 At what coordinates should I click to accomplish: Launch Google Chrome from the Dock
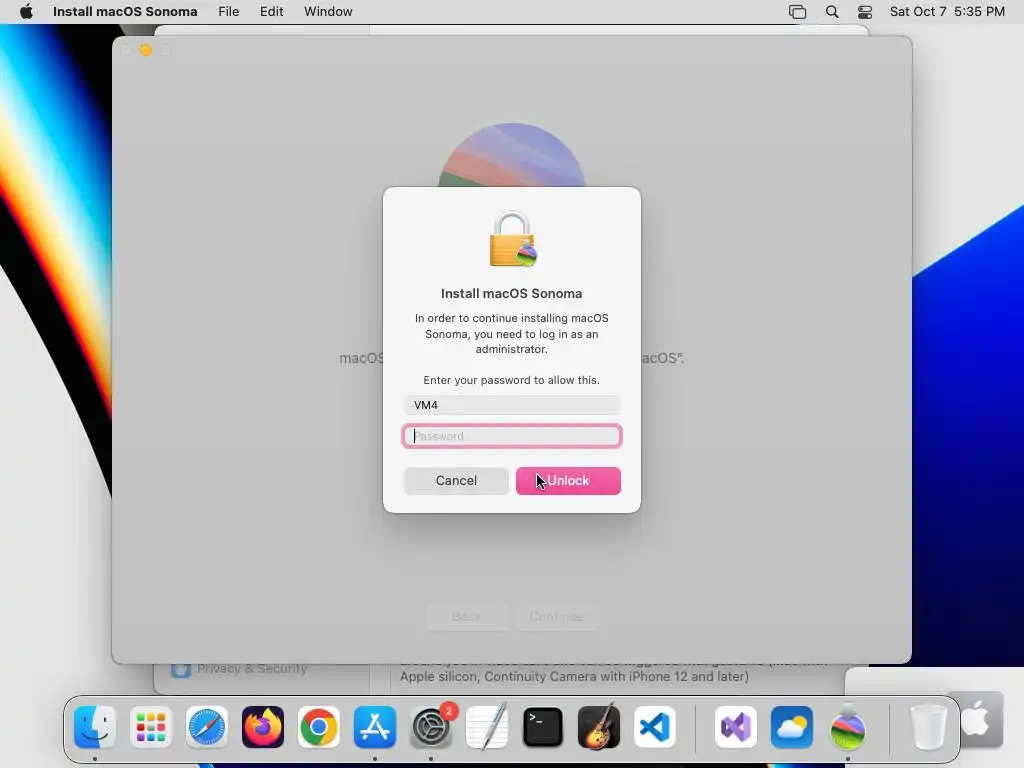(319, 727)
